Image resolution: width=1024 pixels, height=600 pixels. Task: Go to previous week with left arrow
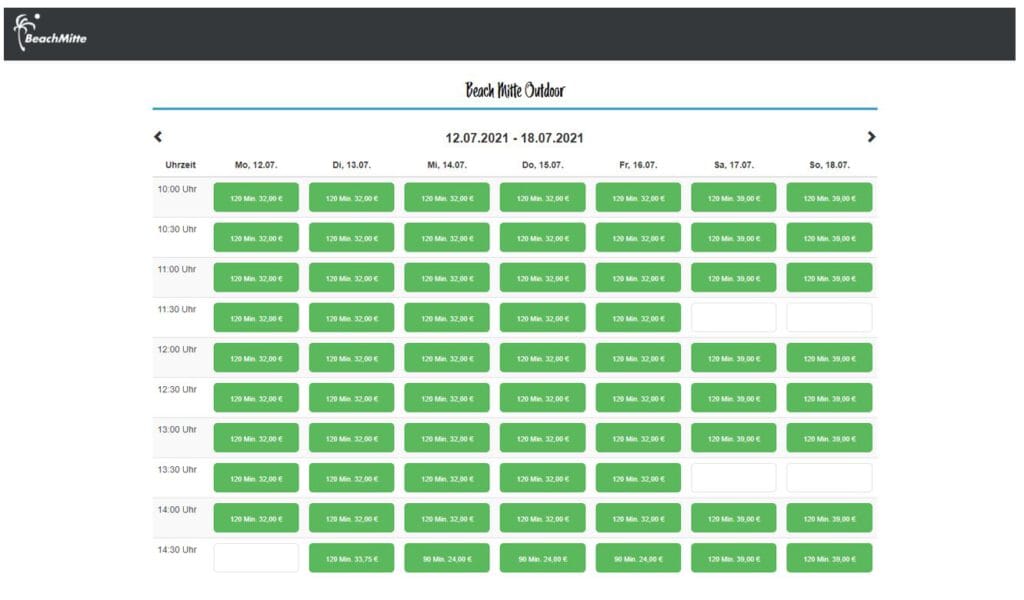click(x=158, y=137)
